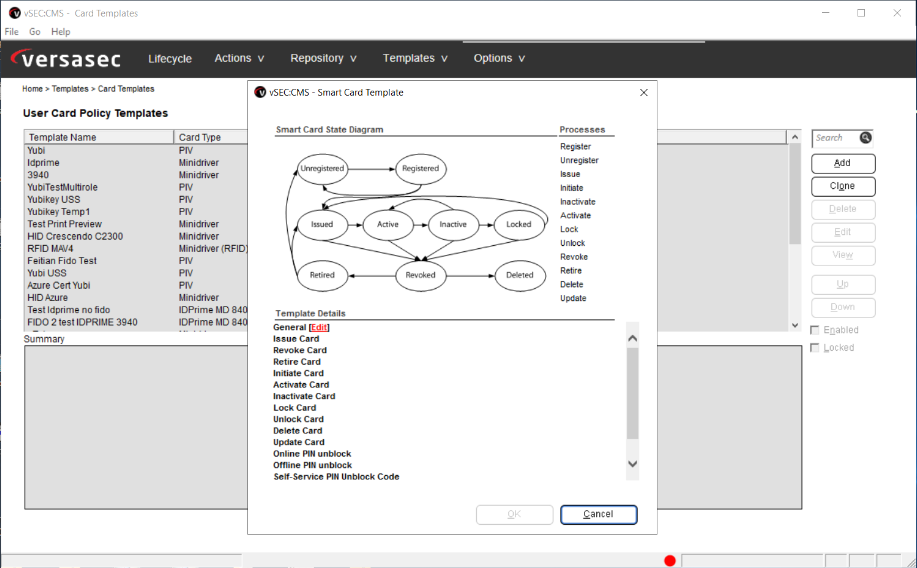Click the Inactivate process entry
The width and height of the screenshot is (917, 568).
tap(578, 202)
